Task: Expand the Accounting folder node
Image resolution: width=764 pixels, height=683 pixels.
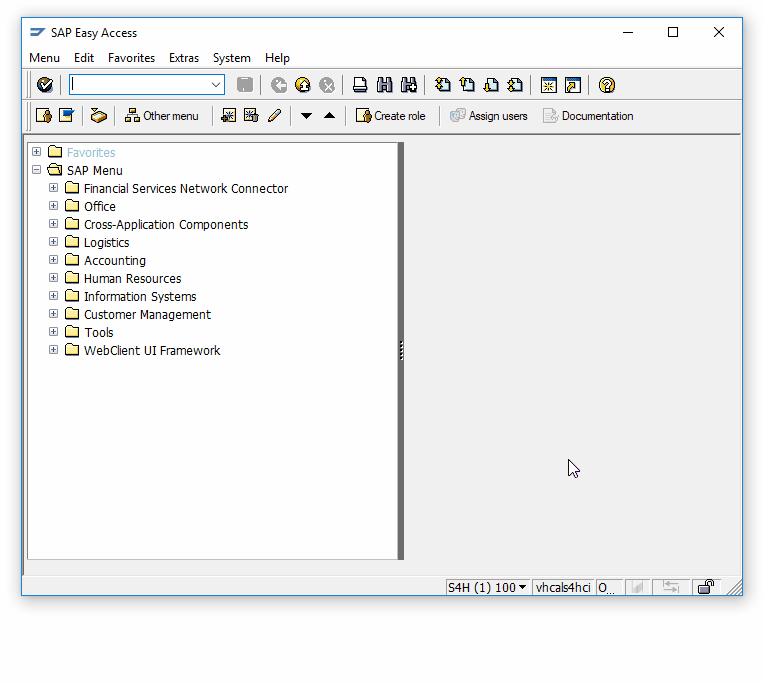Action: (x=54, y=260)
